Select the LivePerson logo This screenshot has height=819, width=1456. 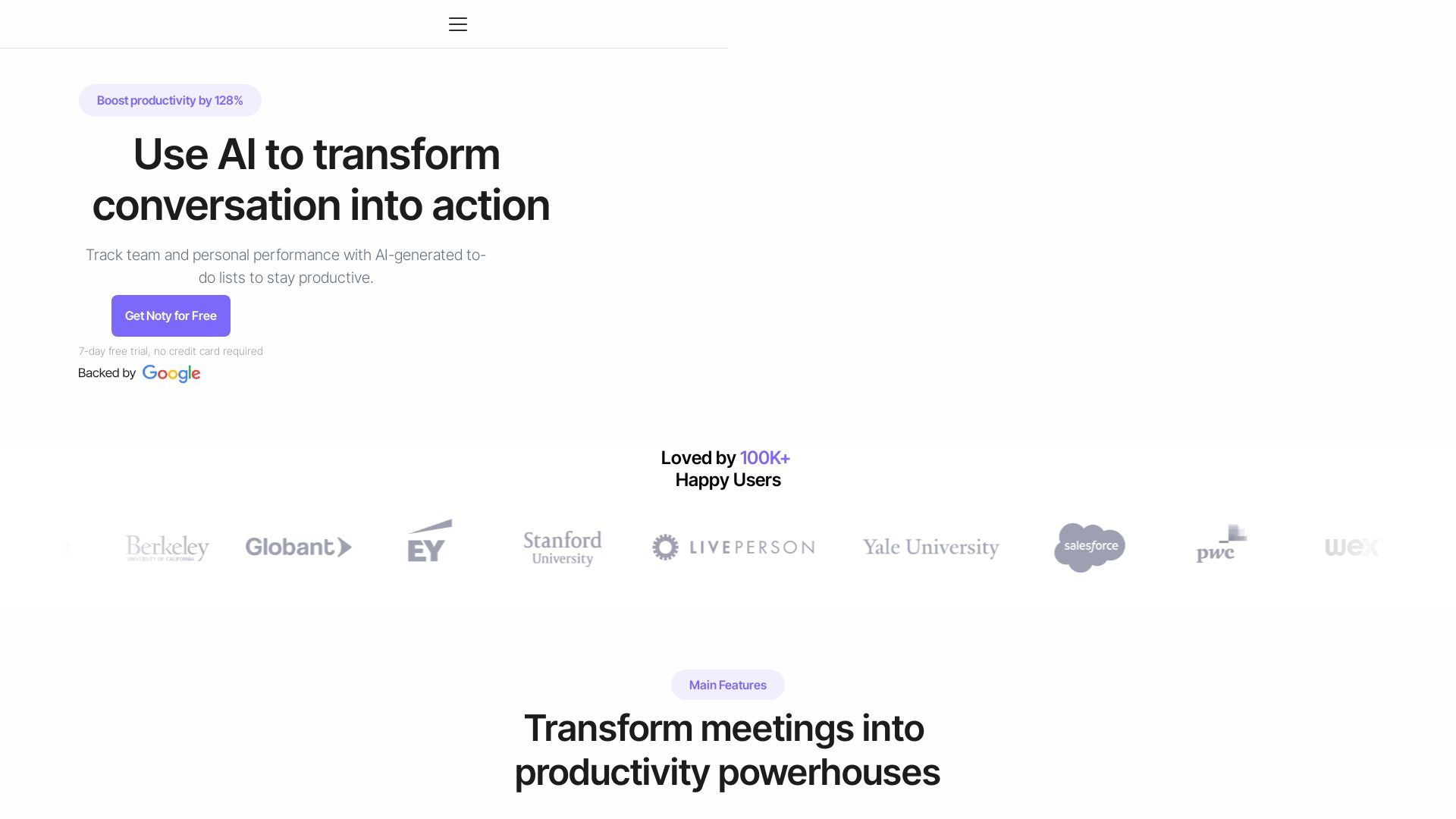733,547
